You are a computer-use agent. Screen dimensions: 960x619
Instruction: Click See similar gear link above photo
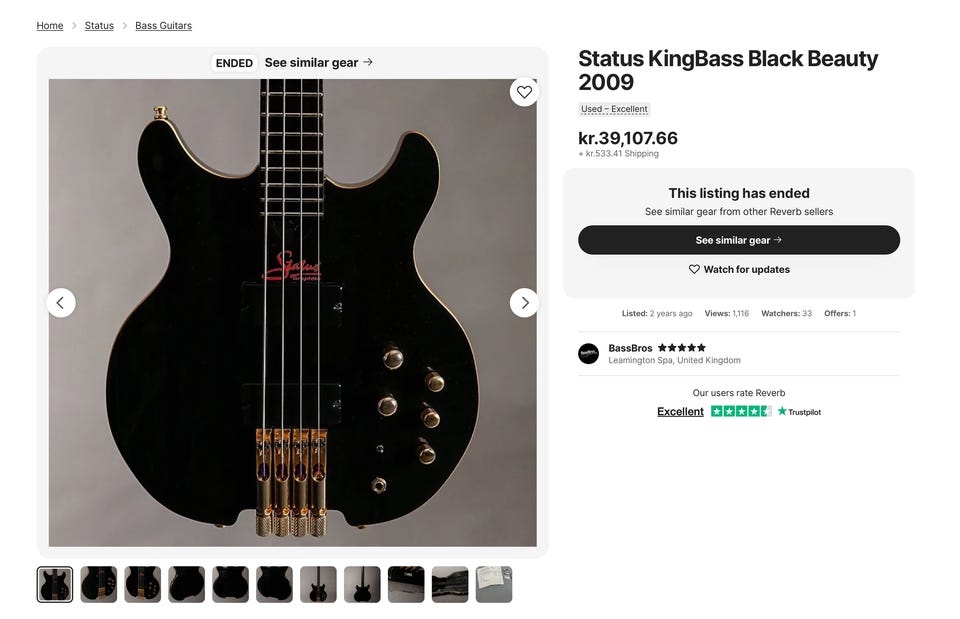pyautogui.click(x=318, y=63)
